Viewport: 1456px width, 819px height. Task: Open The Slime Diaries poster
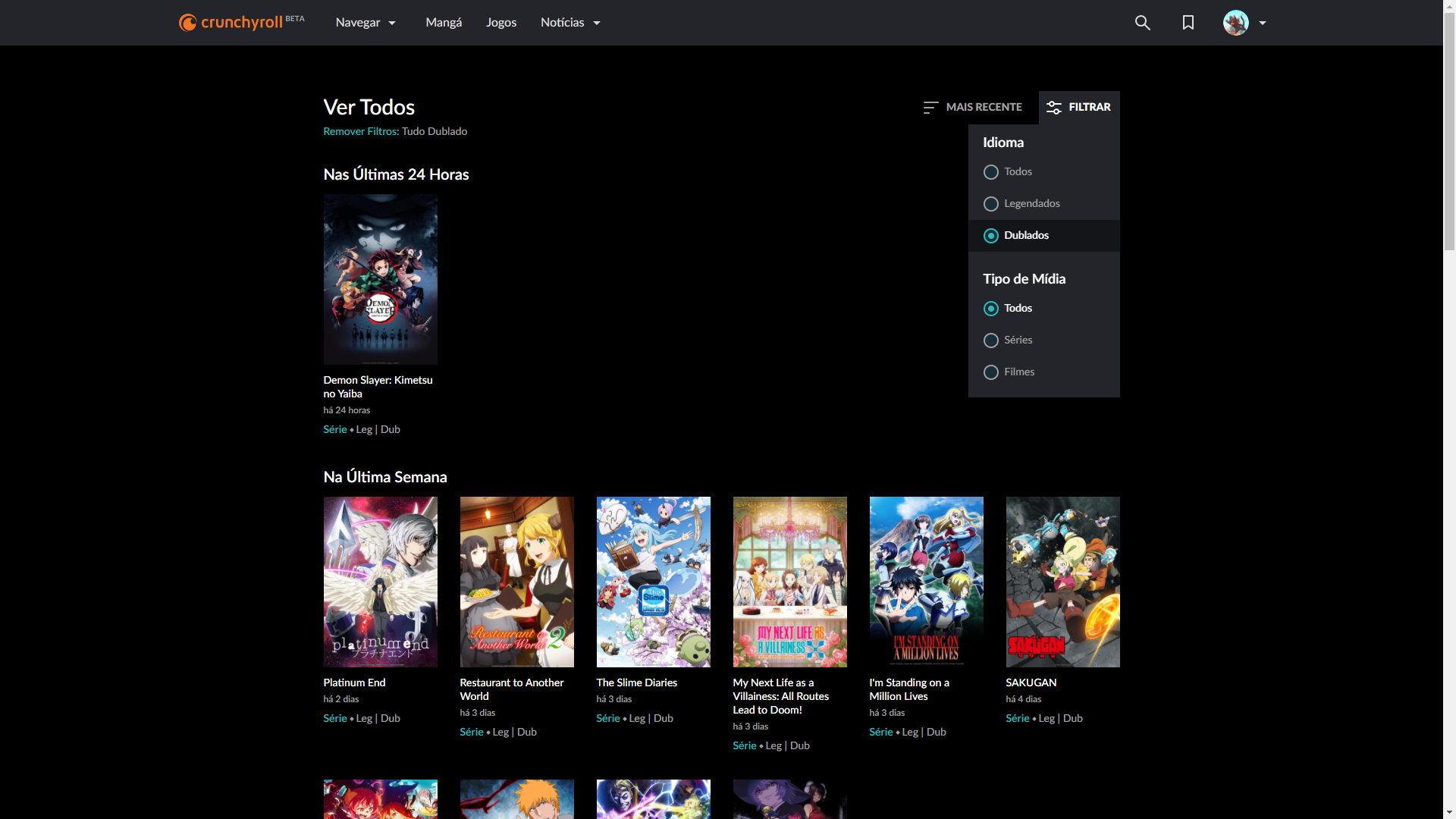point(654,582)
